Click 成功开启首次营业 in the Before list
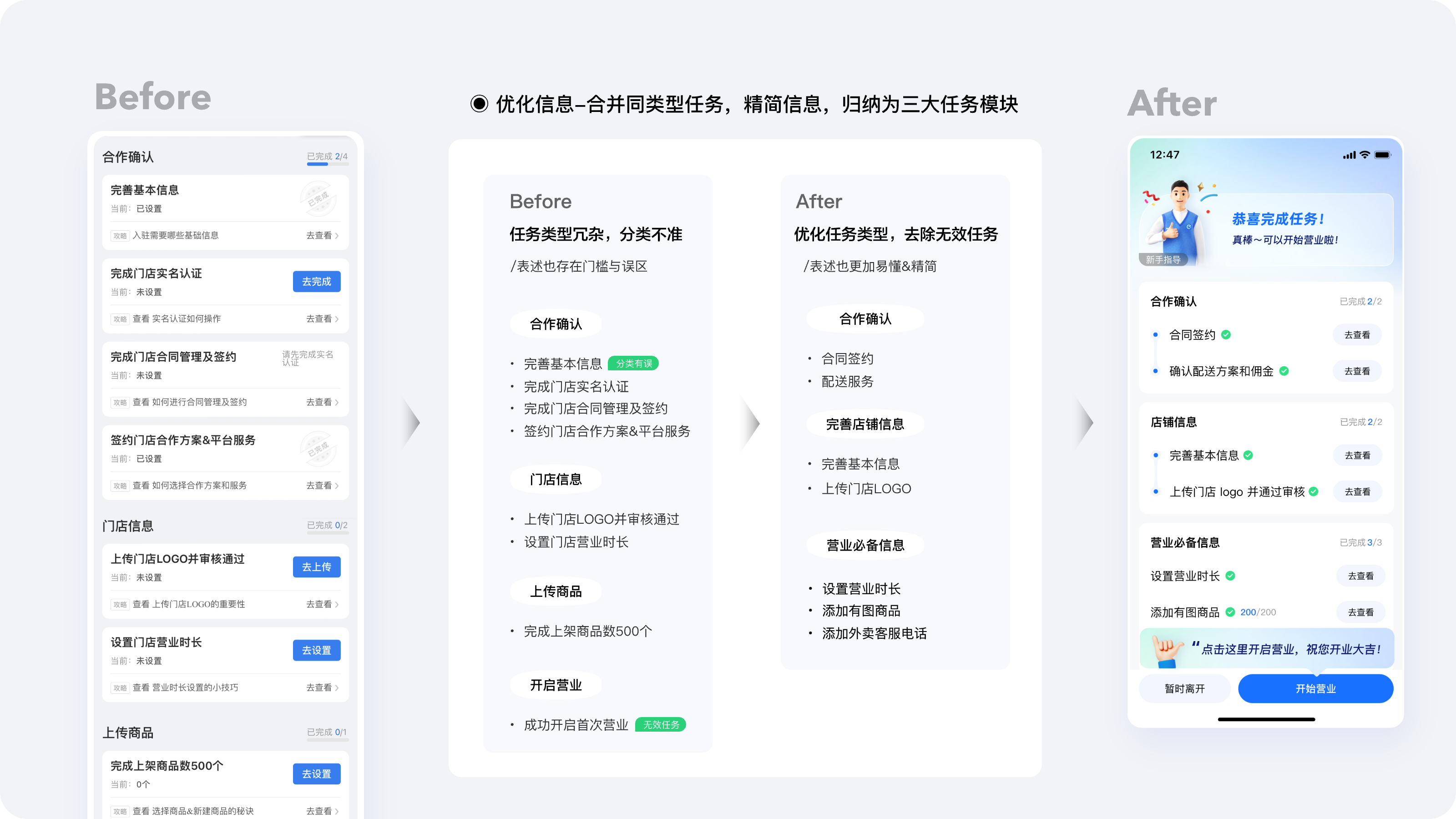Viewport: 1456px width, 819px height. point(576,725)
